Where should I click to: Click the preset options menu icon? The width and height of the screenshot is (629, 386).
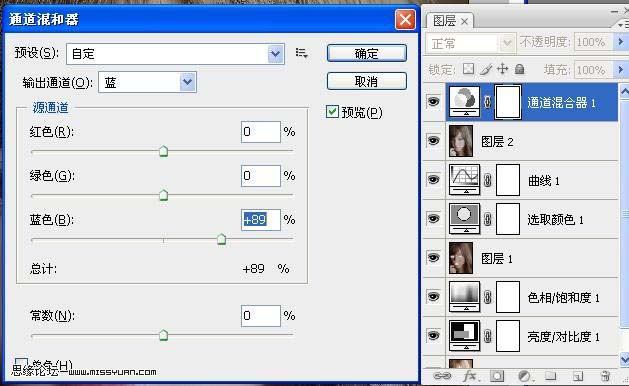tap(301, 53)
